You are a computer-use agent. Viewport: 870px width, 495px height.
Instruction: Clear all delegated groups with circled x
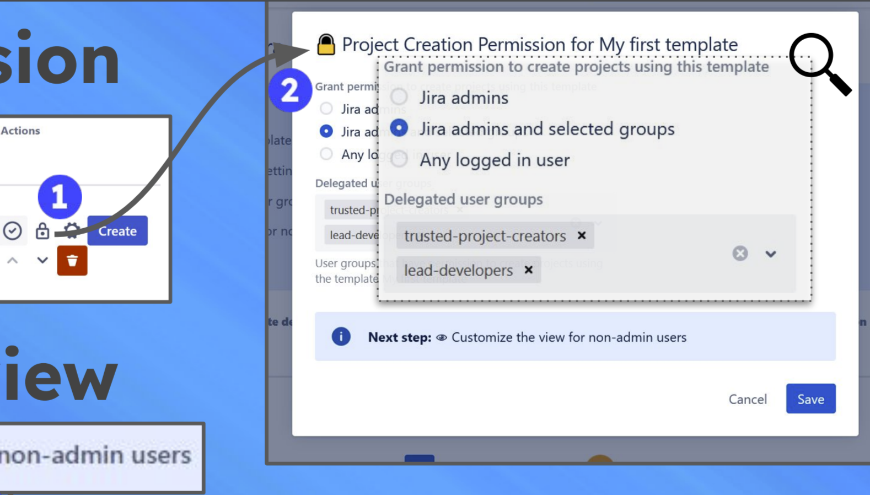point(740,254)
